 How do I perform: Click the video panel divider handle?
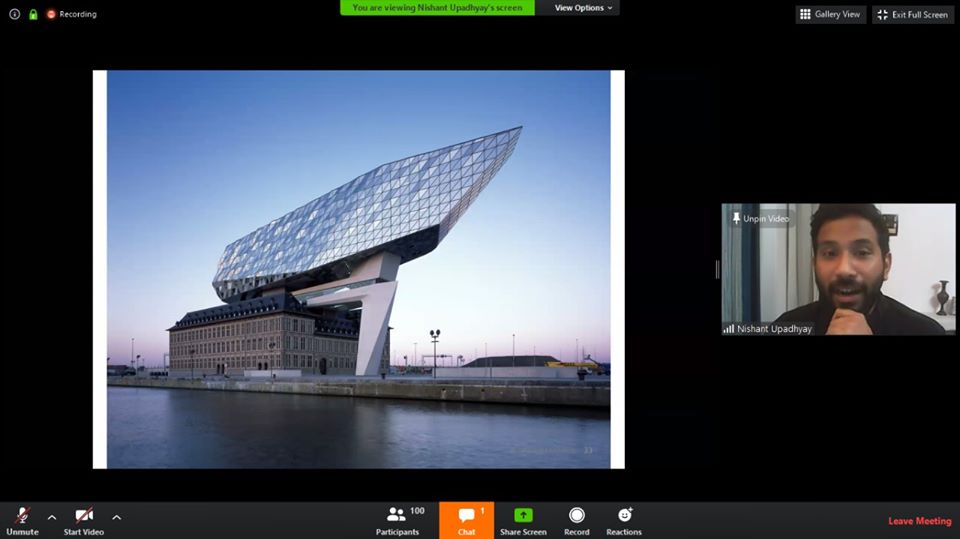point(717,269)
